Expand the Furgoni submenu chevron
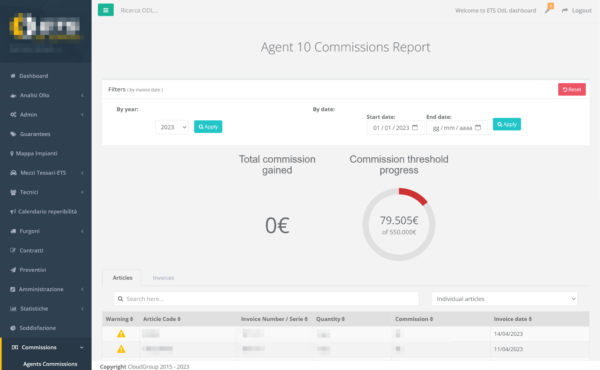Image resolution: width=600 pixels, height=370 pixels. click(x=82, y=231)
